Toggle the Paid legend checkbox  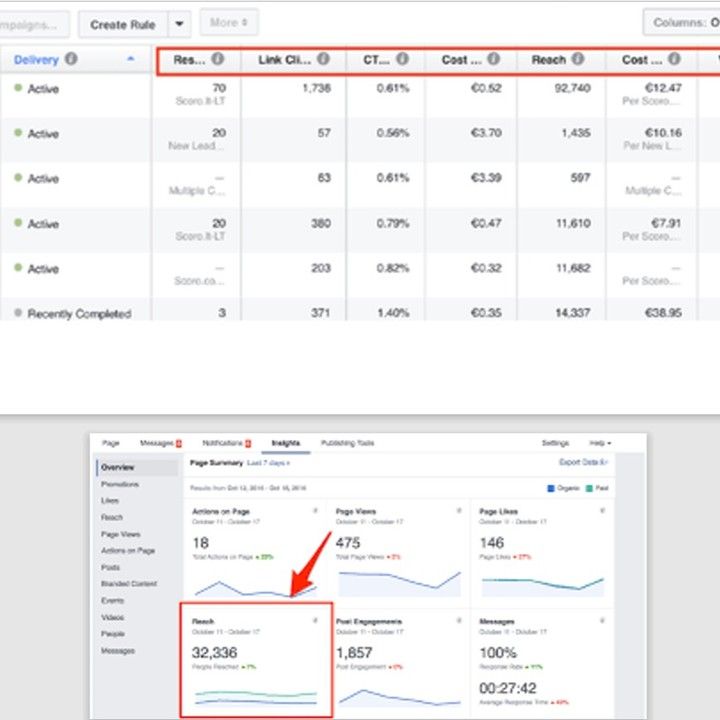click(x=589, y=488)
